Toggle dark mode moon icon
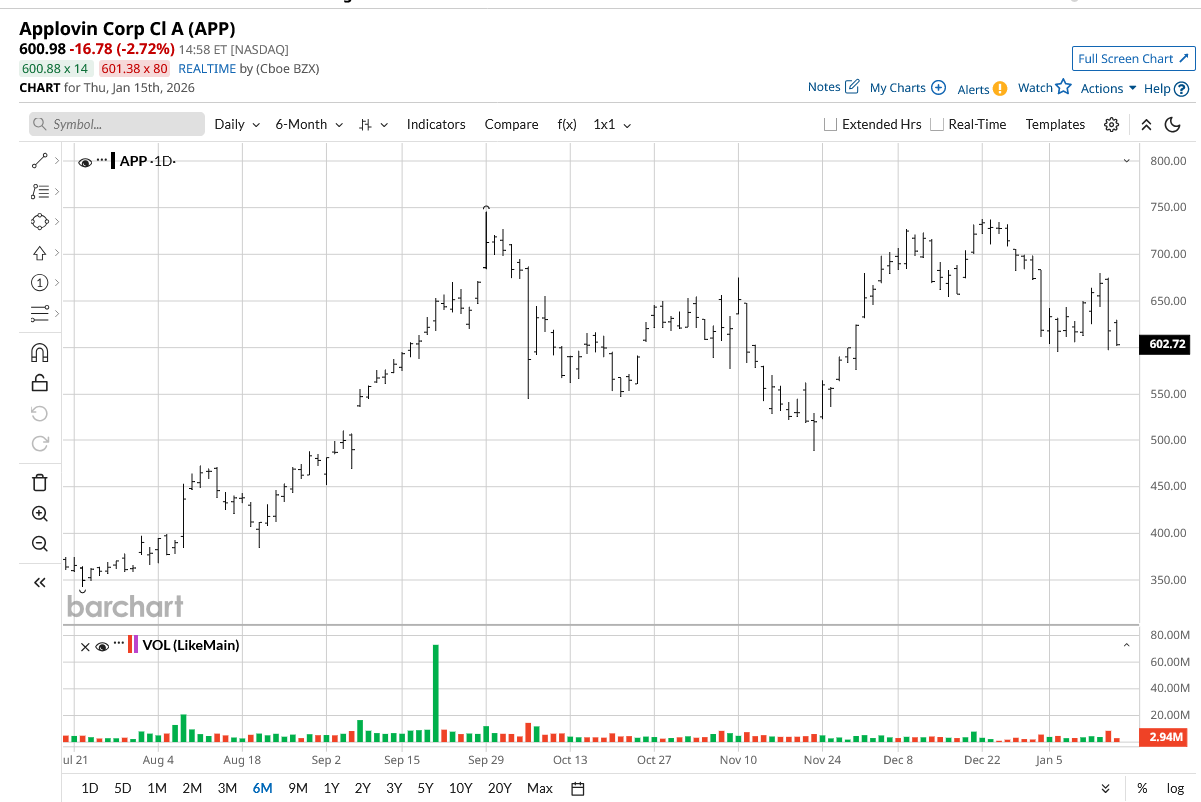 (x=1172, y=125)
